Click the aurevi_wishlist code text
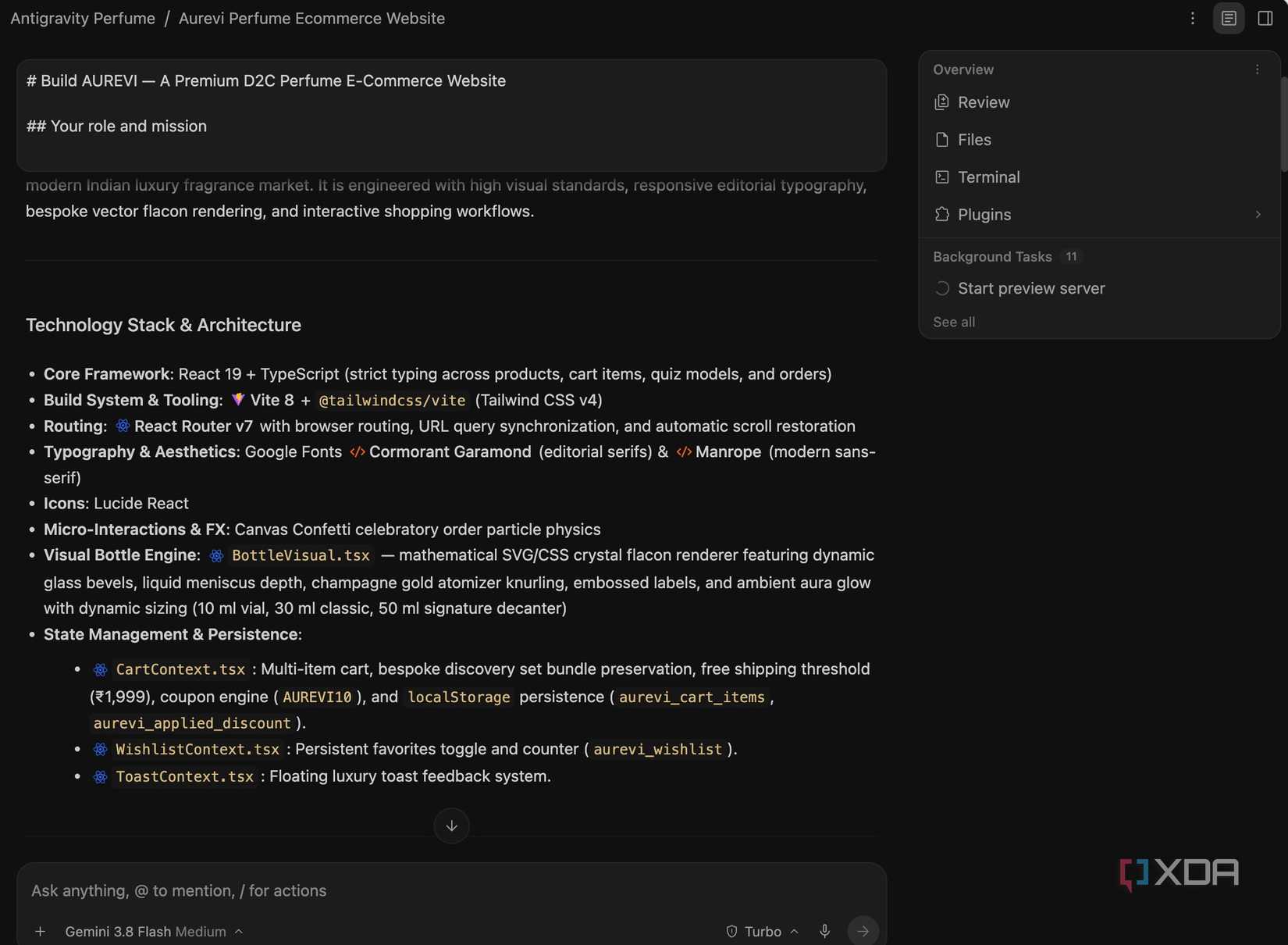Viewport: 1288px width, 945px height. coord(657,749)
